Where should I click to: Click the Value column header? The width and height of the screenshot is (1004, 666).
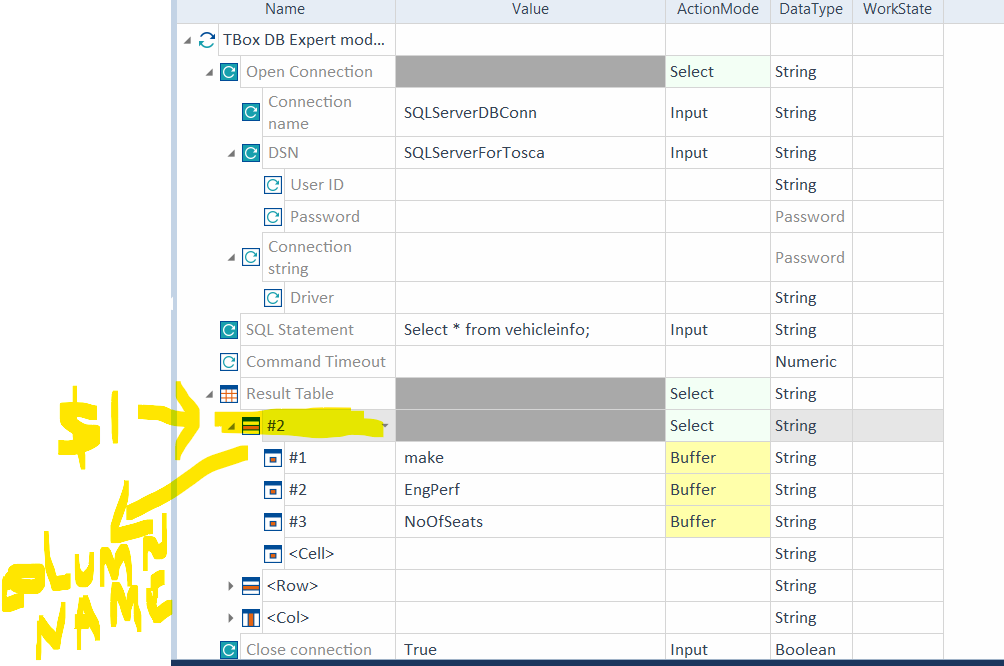tap(530, 9)
